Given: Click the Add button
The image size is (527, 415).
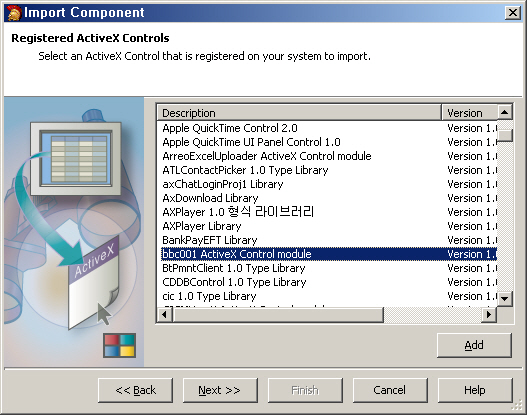Looking at the screenshot, I should pos(474,345).
